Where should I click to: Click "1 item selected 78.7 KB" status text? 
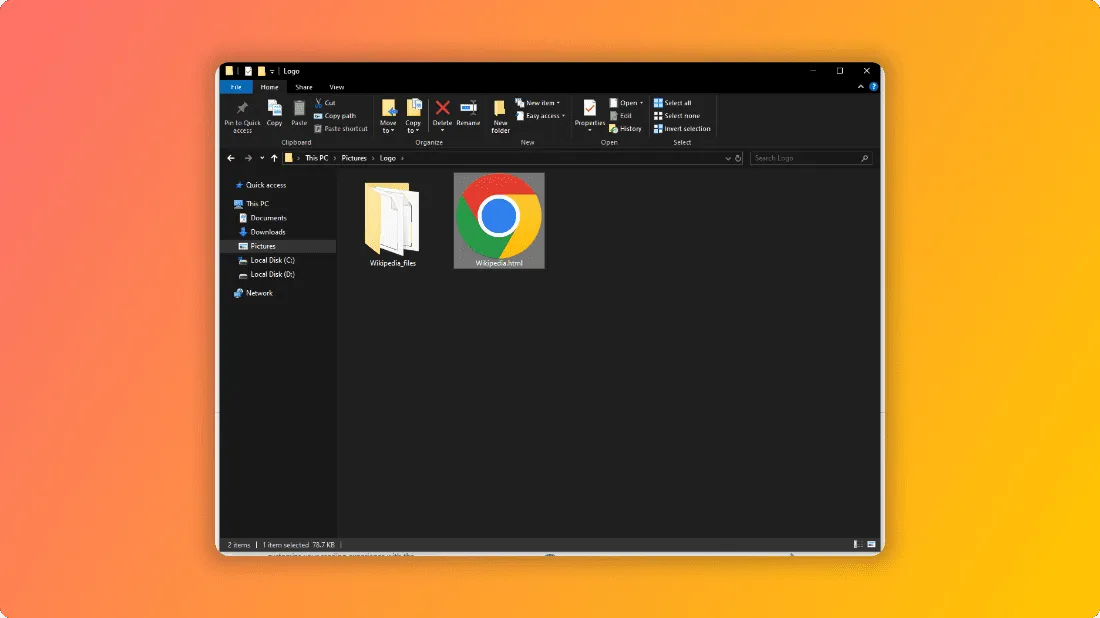click(x=299, y=545)
